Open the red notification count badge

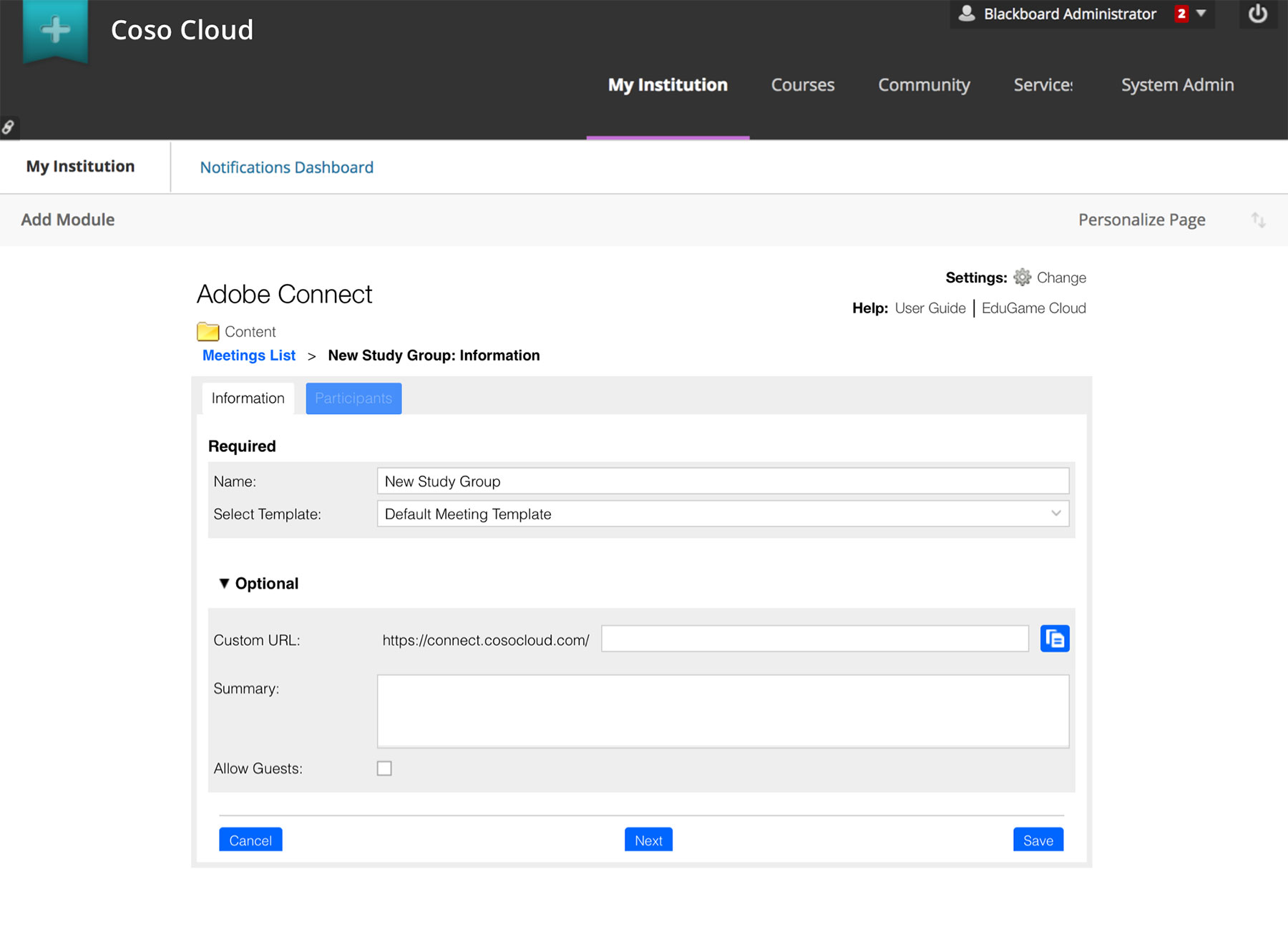(x=1181, y=14)
